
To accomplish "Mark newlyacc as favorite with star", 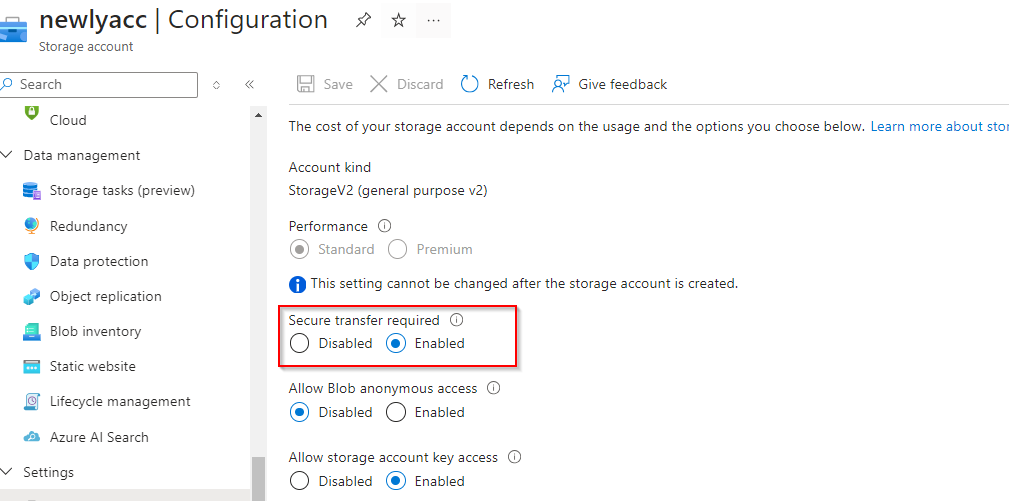I will (398, 21).
